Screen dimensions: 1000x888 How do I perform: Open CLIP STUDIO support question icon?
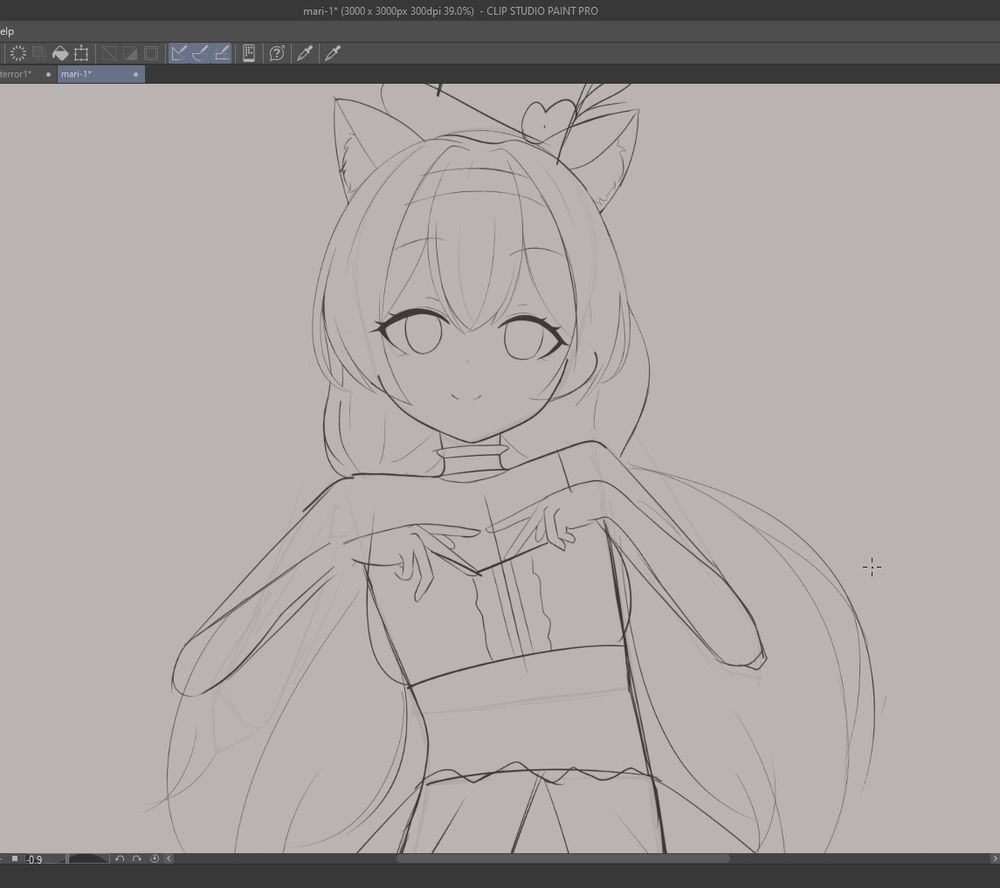pyautogui.click(x=277, y=54)
